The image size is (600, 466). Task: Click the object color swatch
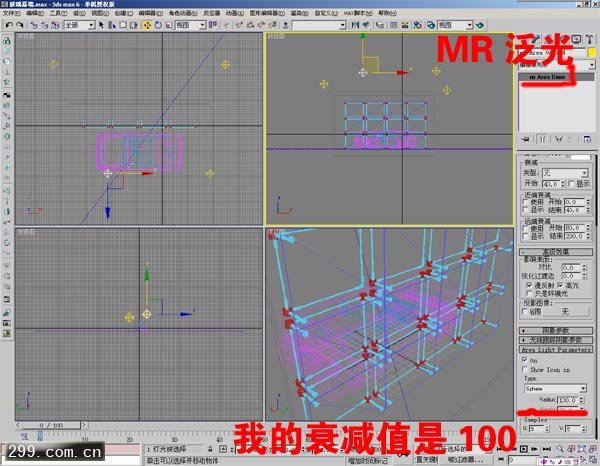coord(592,53)
